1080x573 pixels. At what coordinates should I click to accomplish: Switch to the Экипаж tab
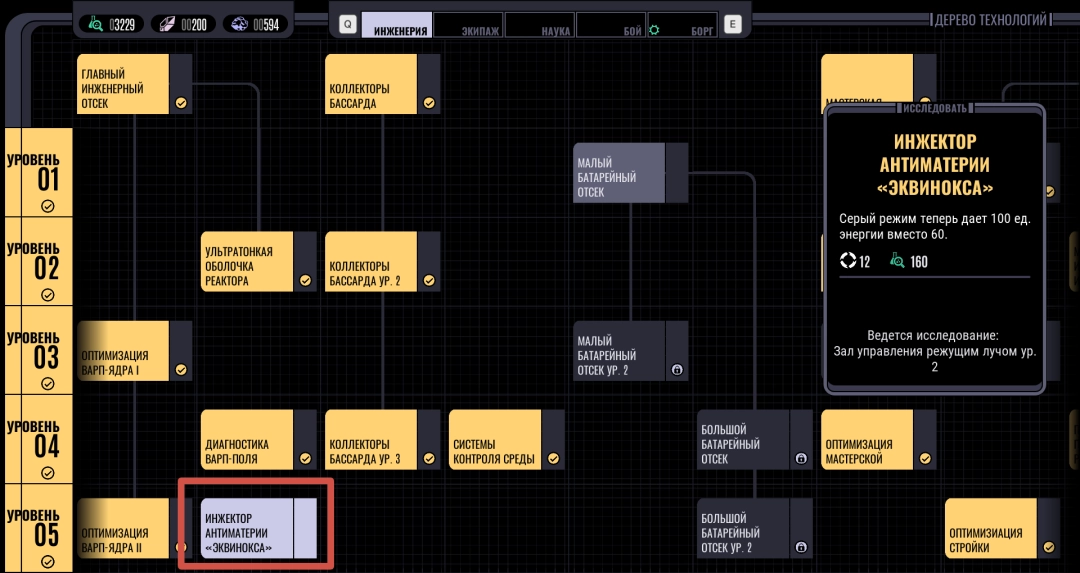pos(468,28)
